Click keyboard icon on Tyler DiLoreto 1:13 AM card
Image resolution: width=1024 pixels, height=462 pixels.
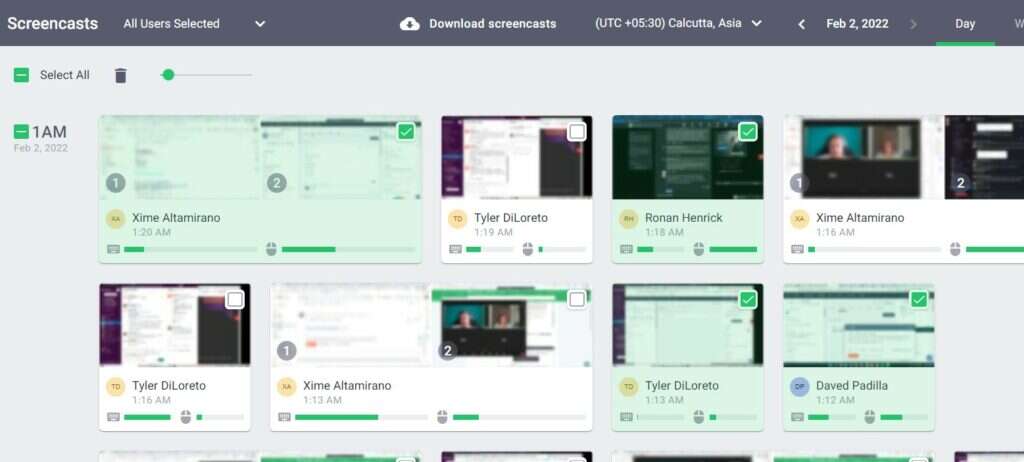tap(627, 417)
